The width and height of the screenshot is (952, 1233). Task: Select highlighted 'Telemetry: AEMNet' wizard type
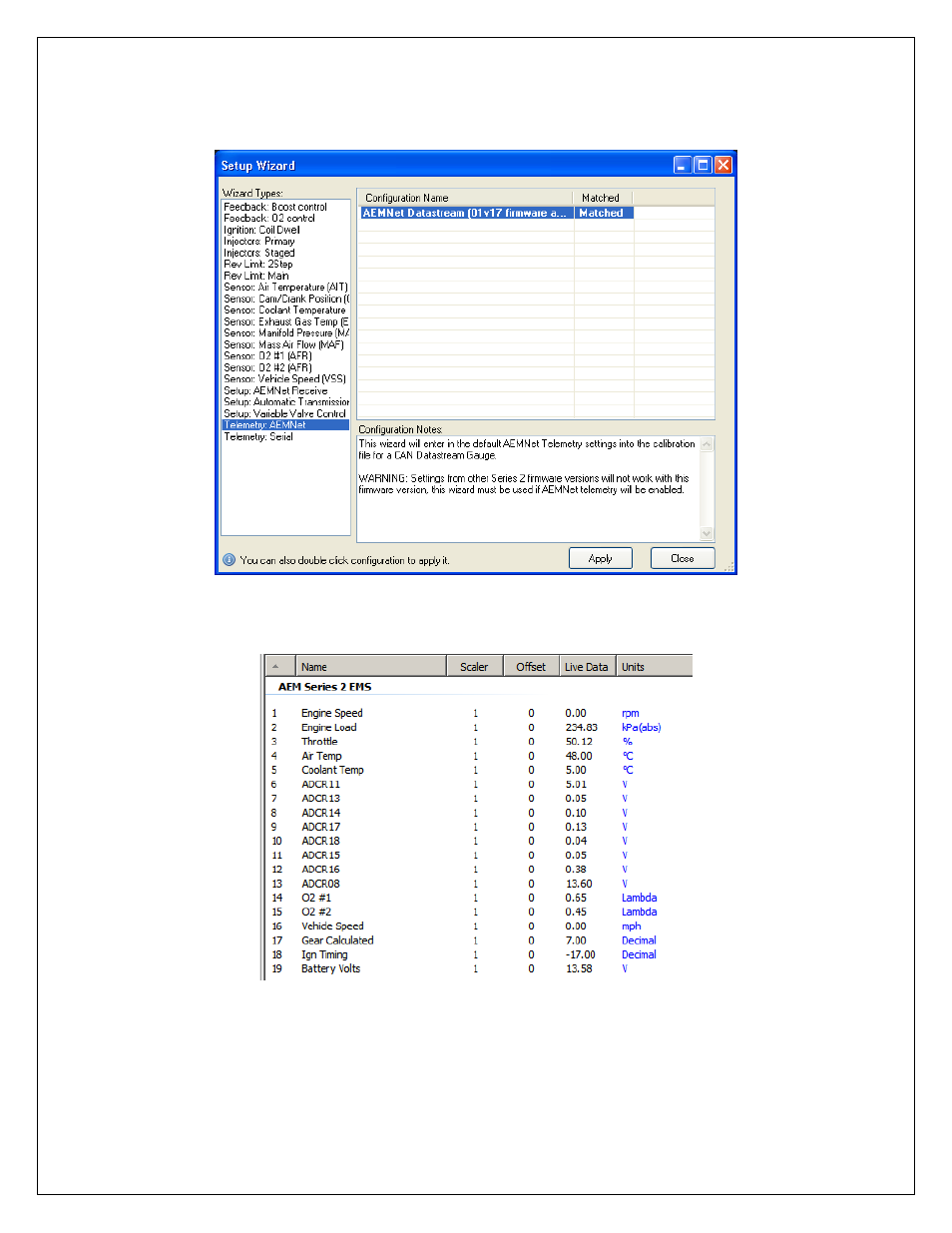(285, 424)
